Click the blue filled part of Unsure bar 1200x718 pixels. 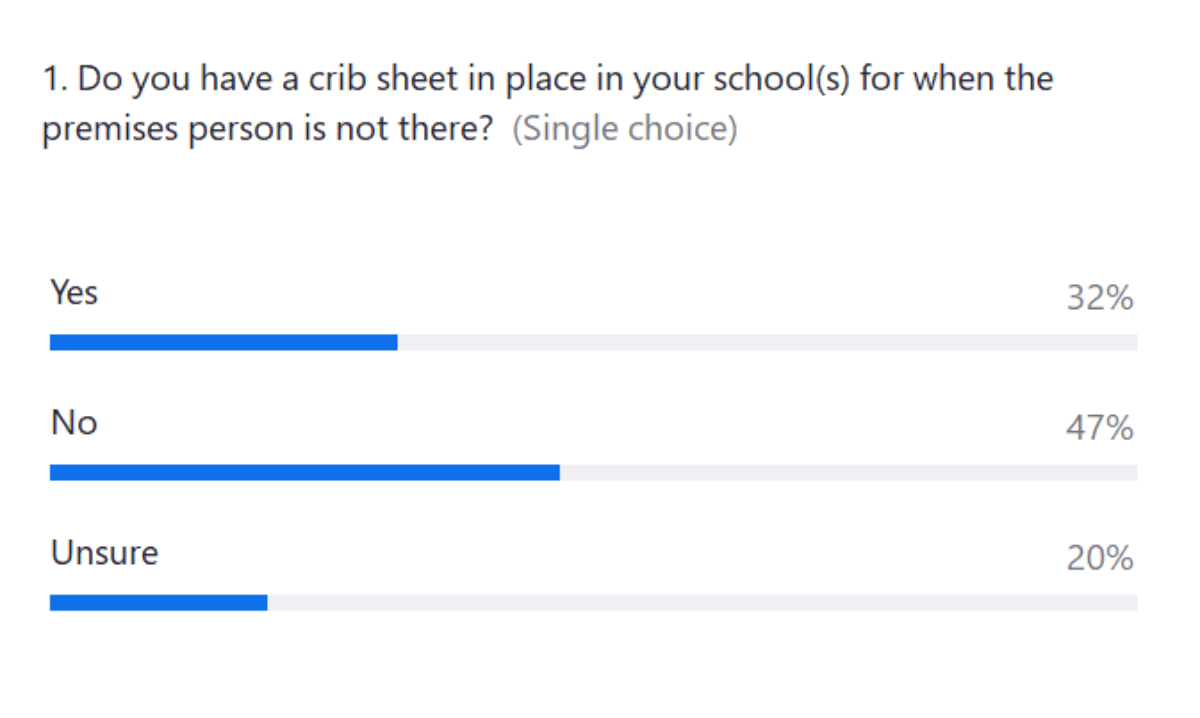pos(158,603)
